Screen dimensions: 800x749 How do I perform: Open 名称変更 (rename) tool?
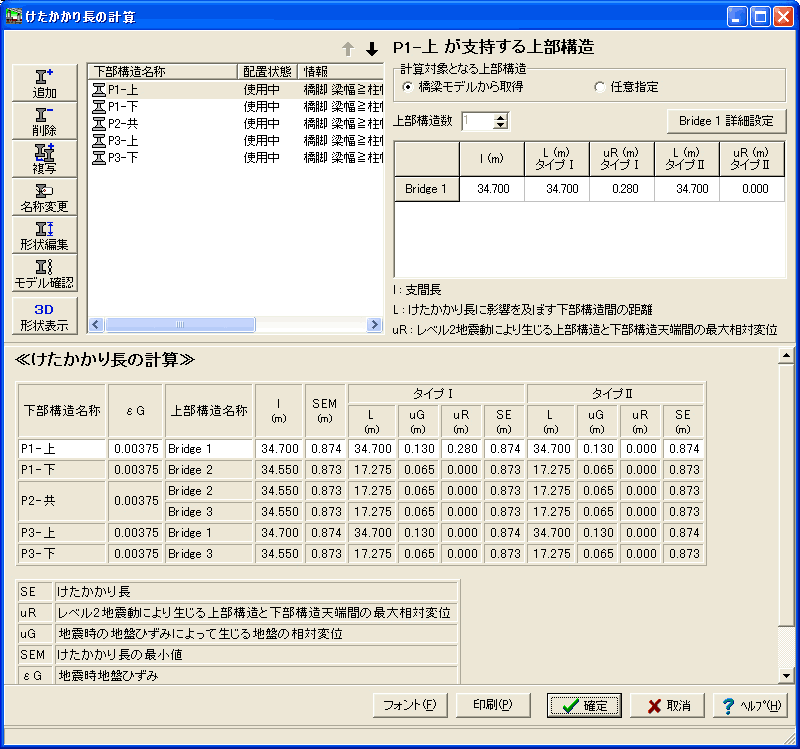pos(44,197)
